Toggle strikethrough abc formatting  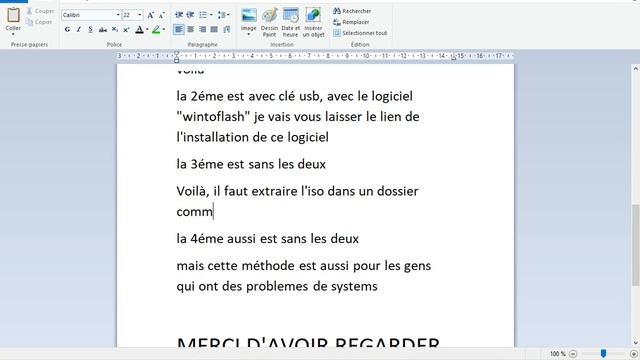point(103,29)
